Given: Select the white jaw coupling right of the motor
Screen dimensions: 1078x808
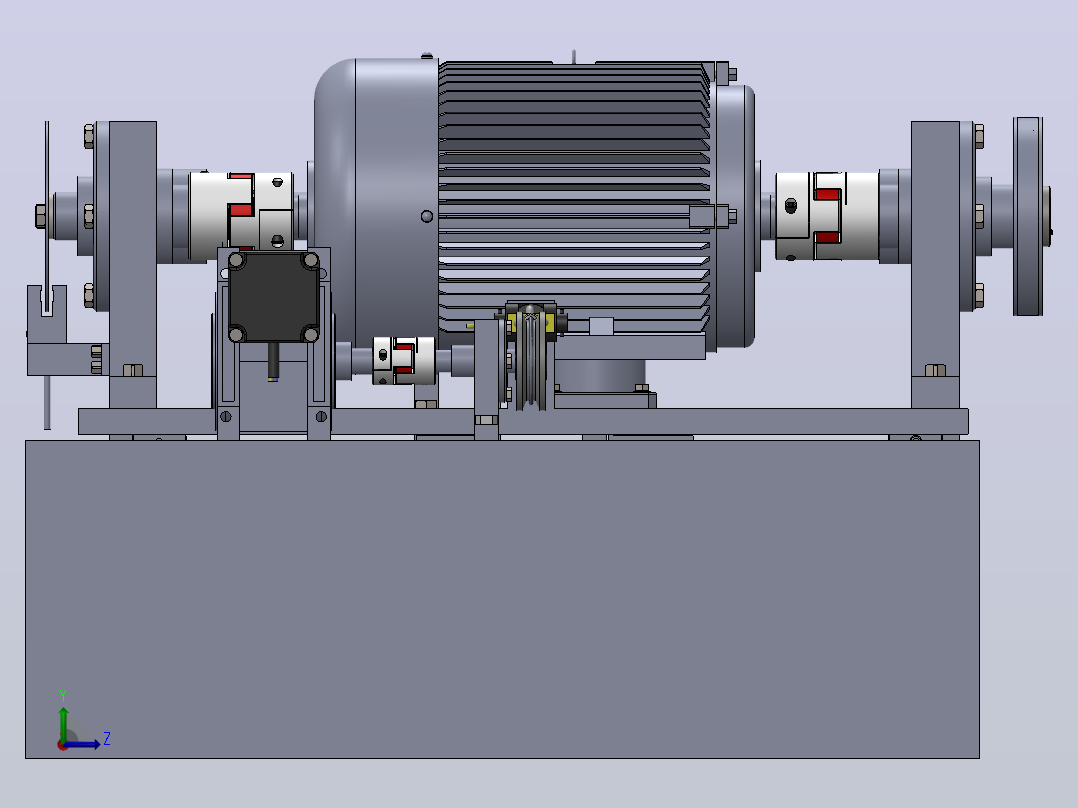Looking at the screenshot, I should click(x=827, y=216).
